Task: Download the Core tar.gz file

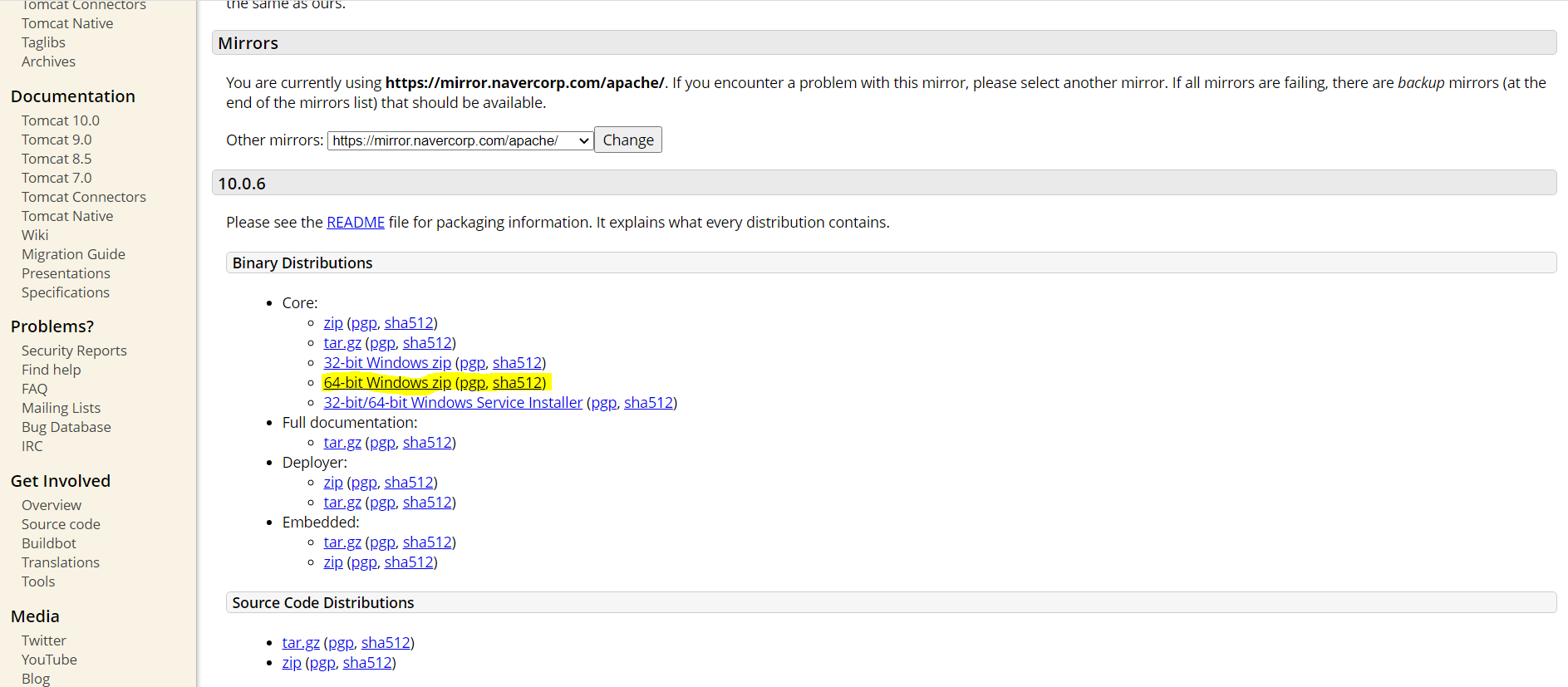Action: 342,343
